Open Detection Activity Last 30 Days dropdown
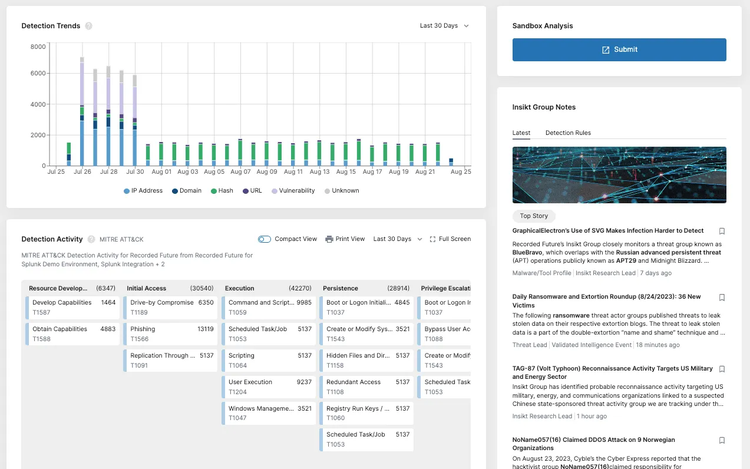Viewport: 750px width, 469px height. (x=396, y=239)
